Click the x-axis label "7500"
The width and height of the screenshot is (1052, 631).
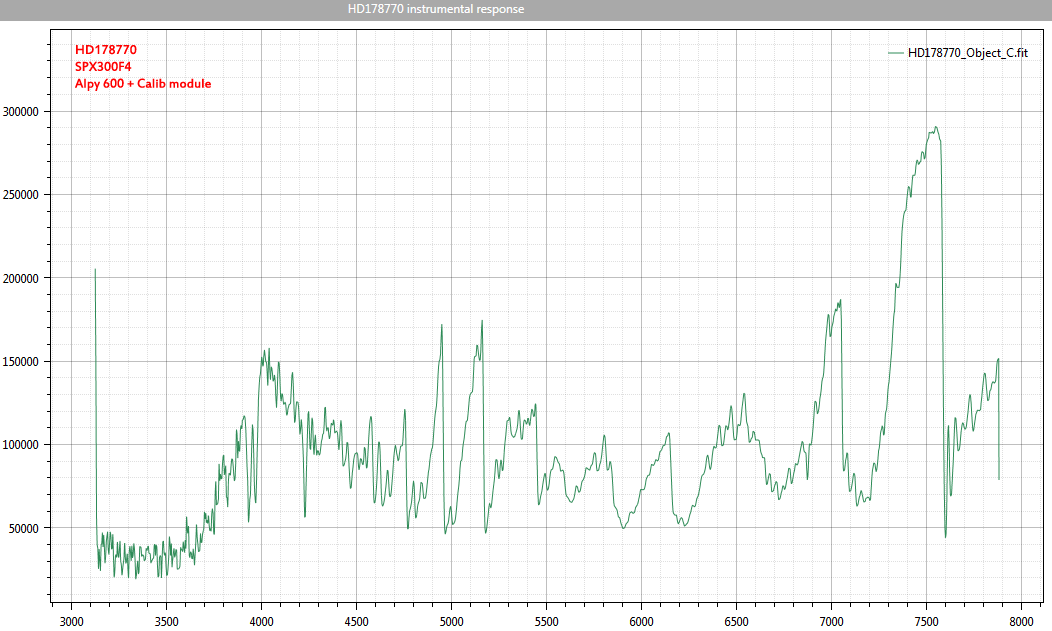coord(927,622)
